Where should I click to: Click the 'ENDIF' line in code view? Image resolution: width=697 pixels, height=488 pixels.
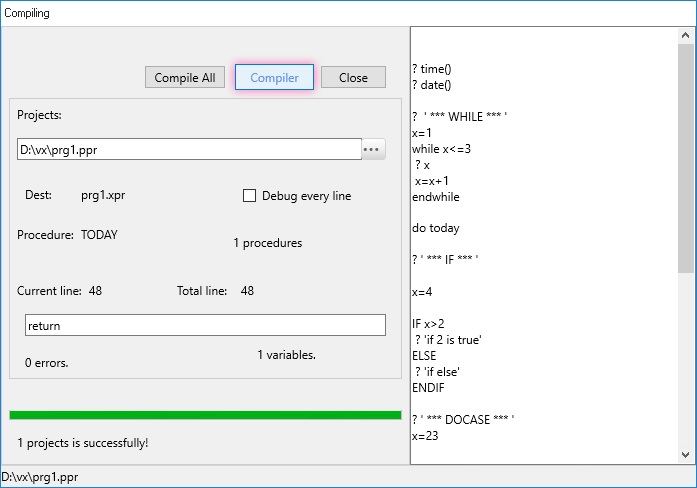click(x=428, y=388)
